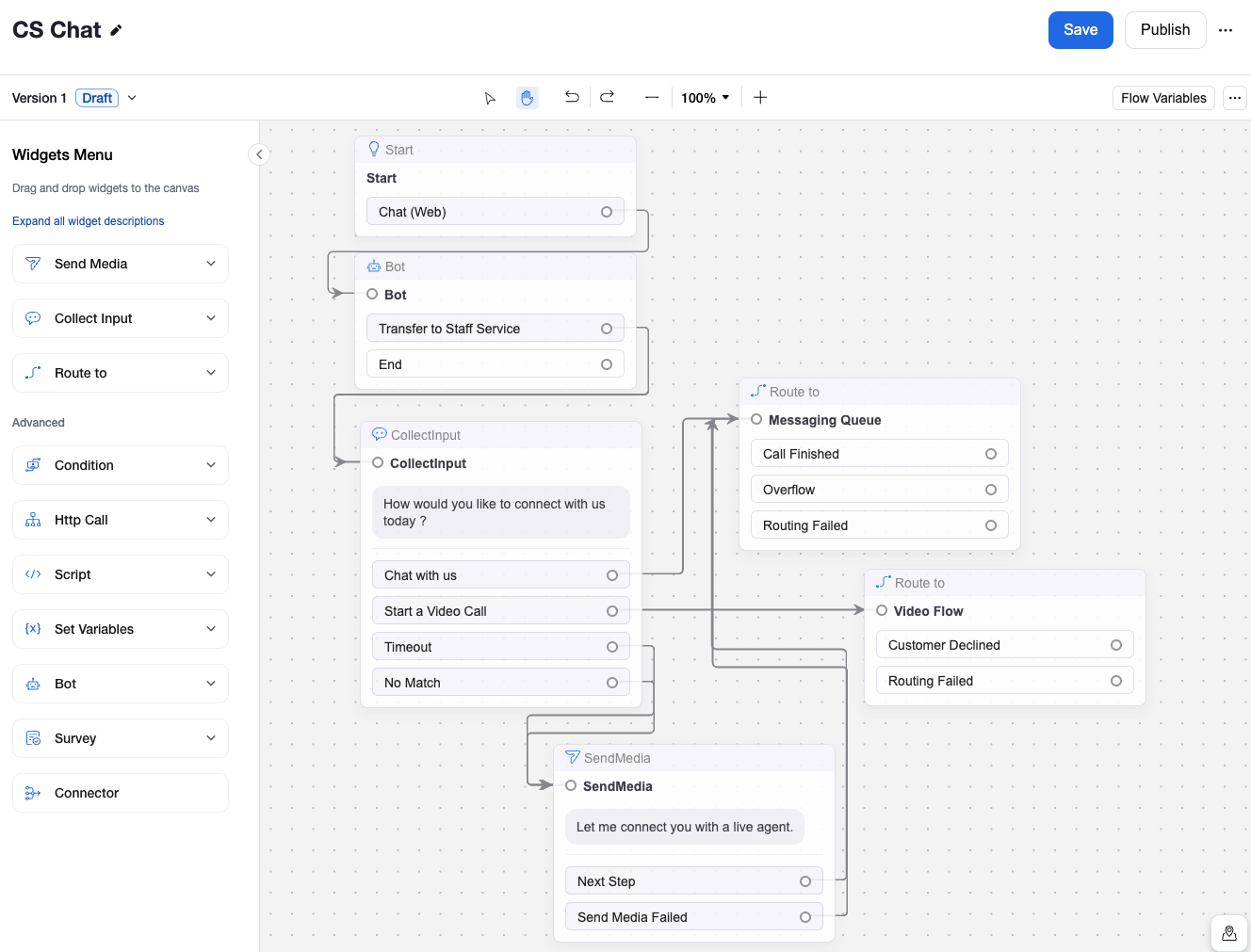The image size is (1251, 952).
Task: Click the Expand all widget descriptions link
Action: point(88,220)
